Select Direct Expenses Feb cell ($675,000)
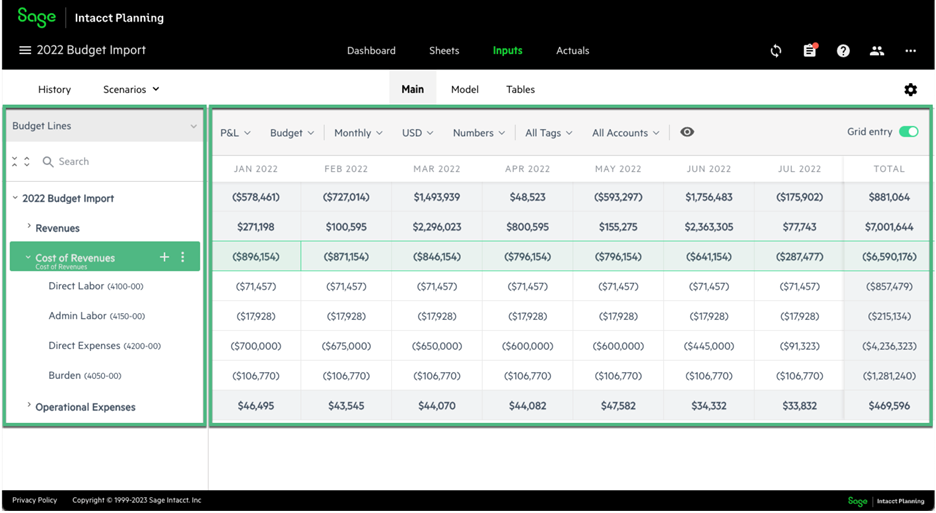Image resolution: width=936 pixels, height=513 pixels. pos(346,346)
